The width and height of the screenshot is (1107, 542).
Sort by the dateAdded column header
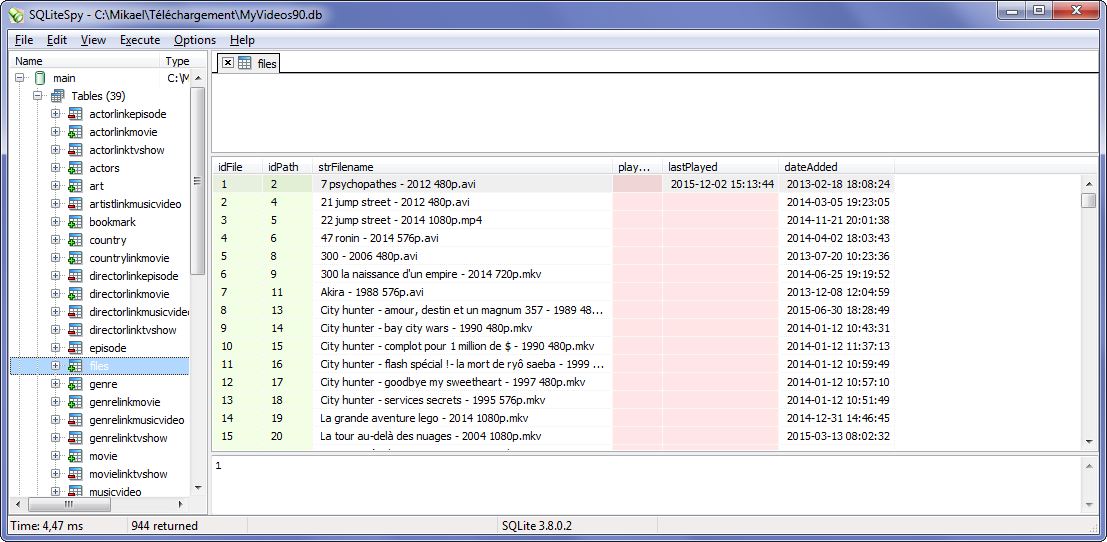click(837, 167)
